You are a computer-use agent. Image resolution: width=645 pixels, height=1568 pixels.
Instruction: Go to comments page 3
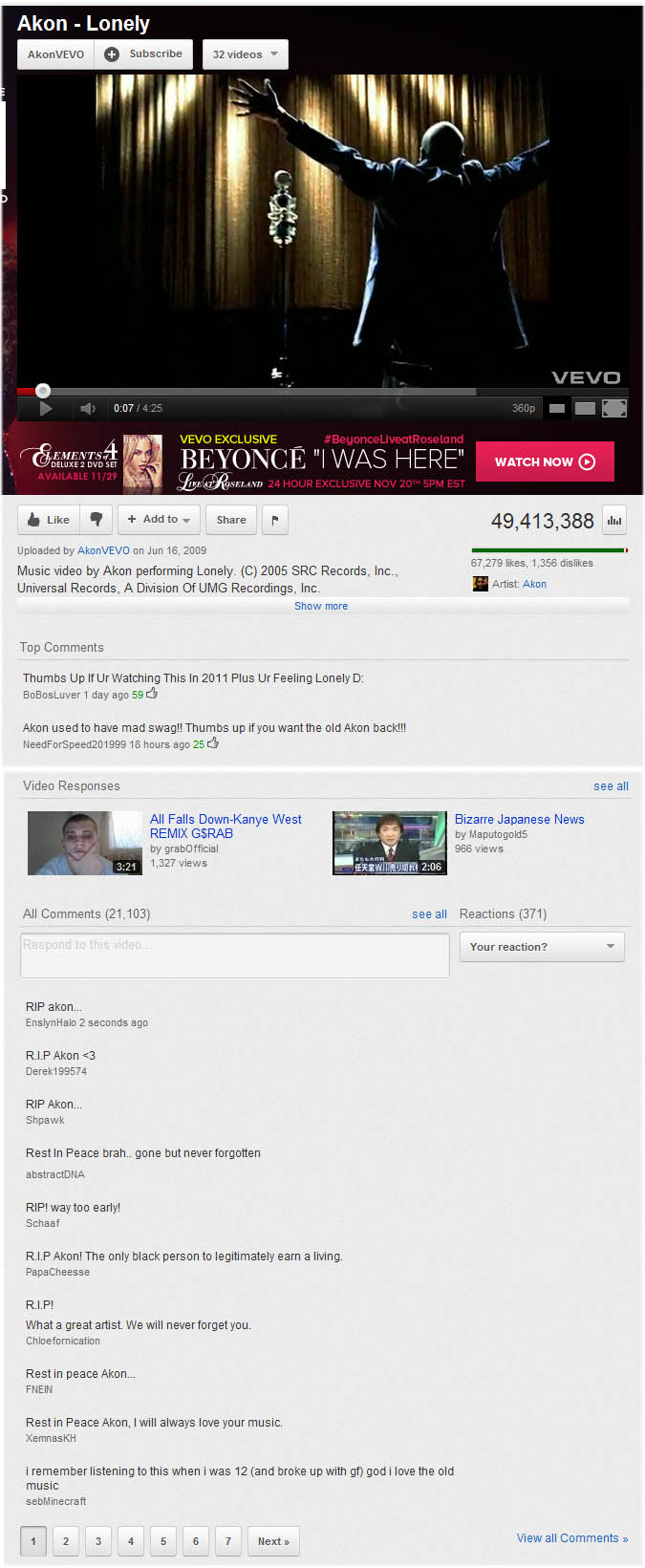point(98,1541)
